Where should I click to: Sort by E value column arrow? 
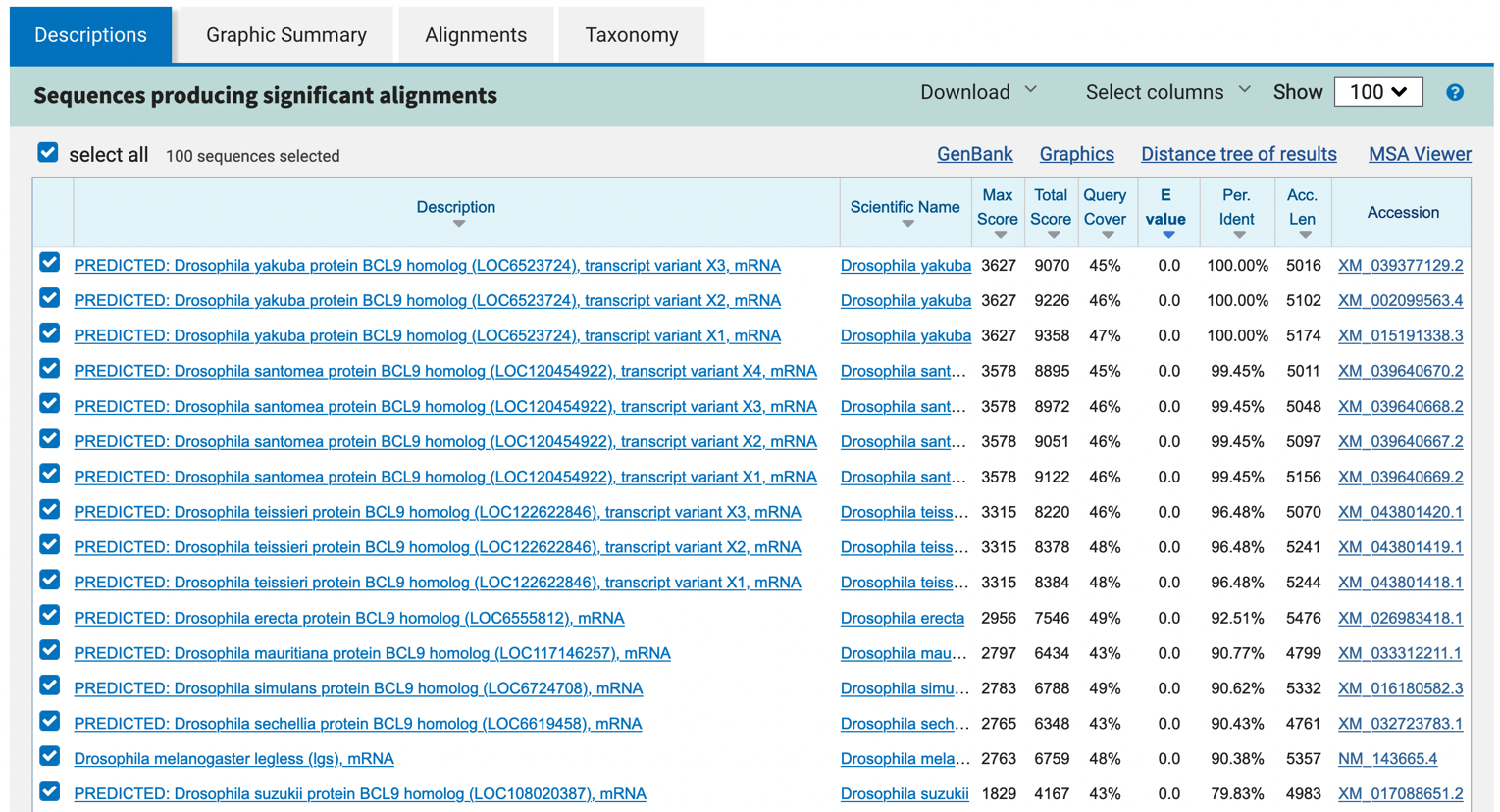point(1167,236)
